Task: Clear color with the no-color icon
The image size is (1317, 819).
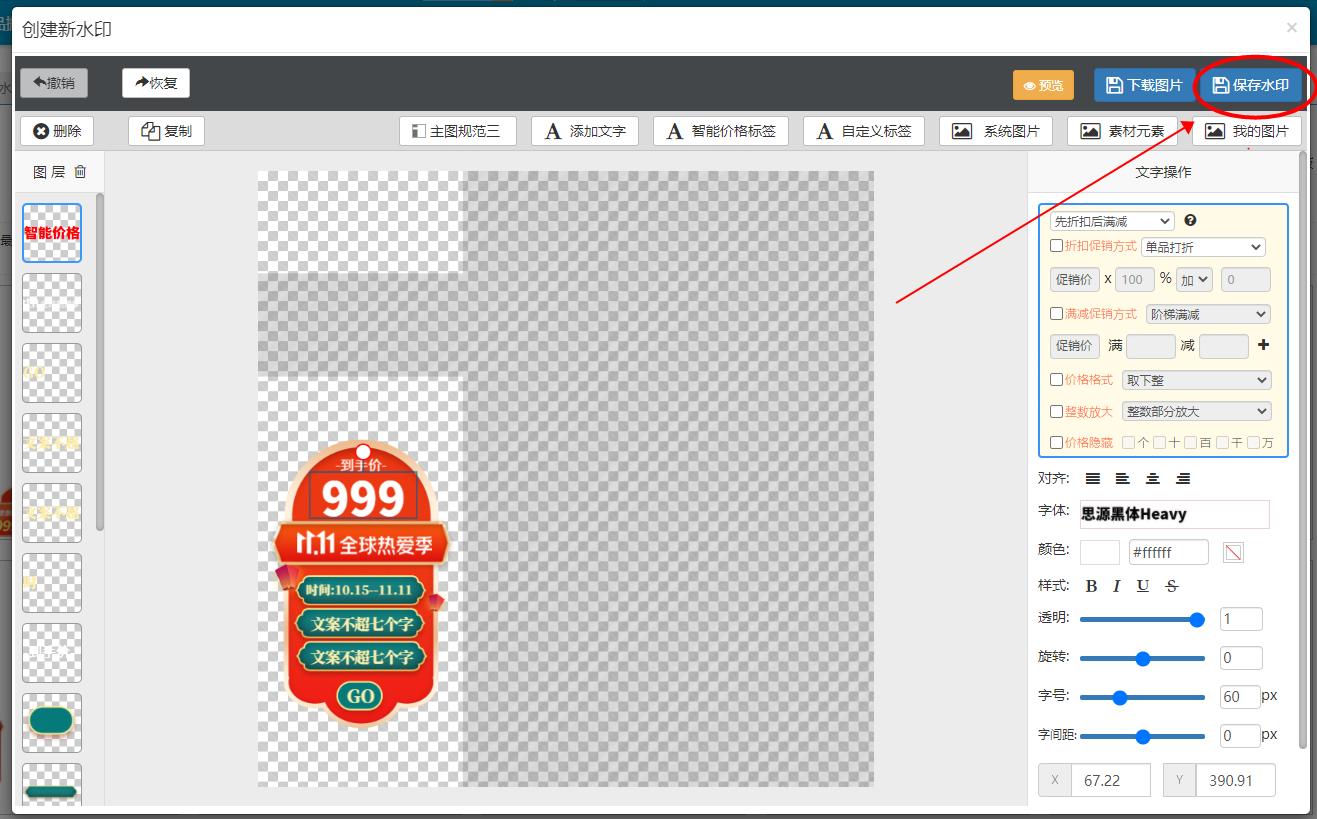Action: pyautogui.click(x=1233, y=552)
